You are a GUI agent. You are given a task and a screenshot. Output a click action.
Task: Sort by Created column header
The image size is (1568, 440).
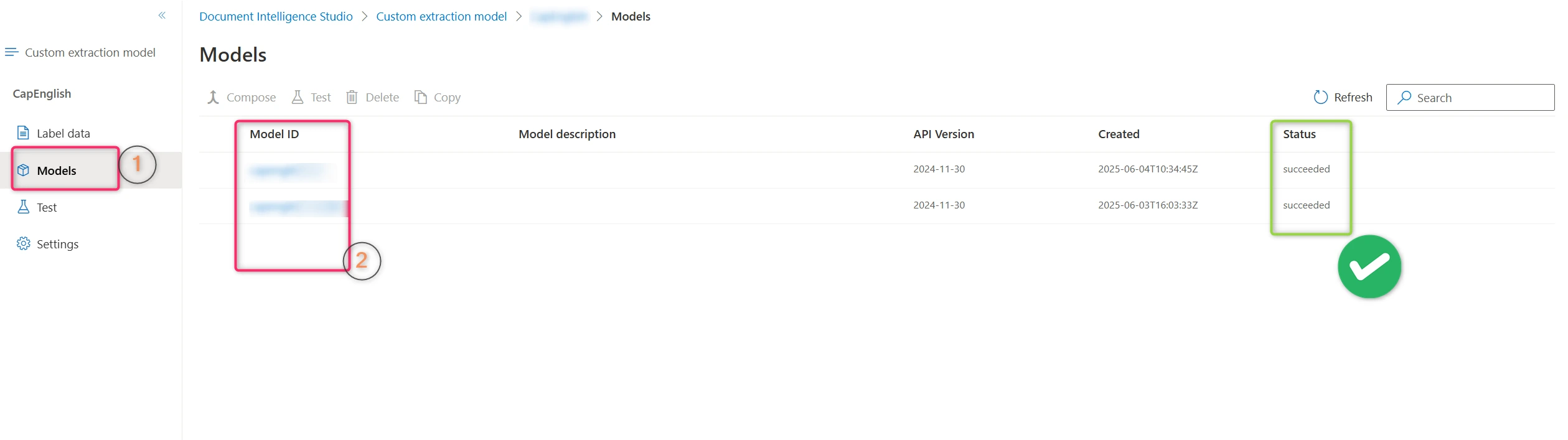tap(1119, 134)
